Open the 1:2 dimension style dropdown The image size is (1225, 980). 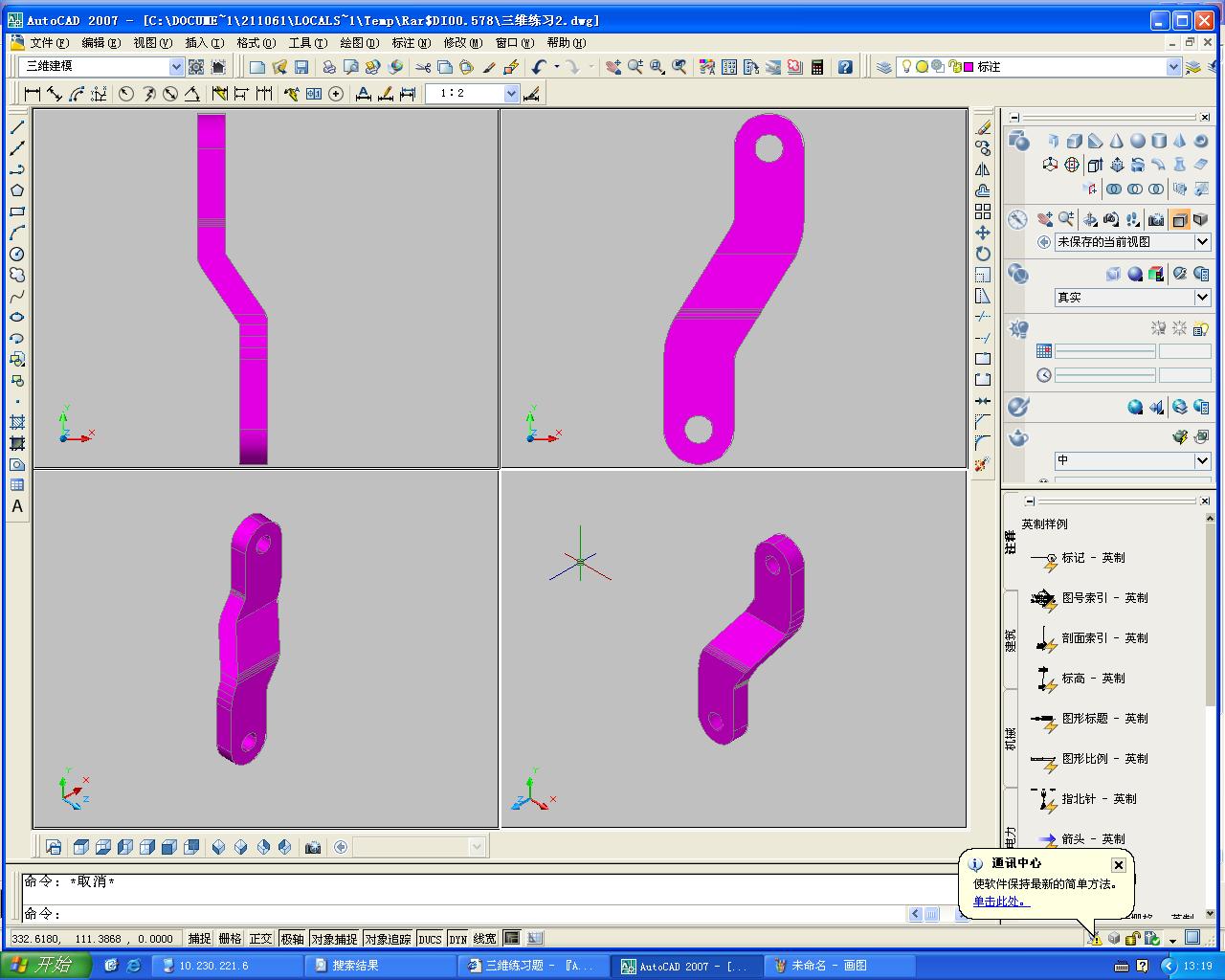pyautogui.click(x=511, y=94)
